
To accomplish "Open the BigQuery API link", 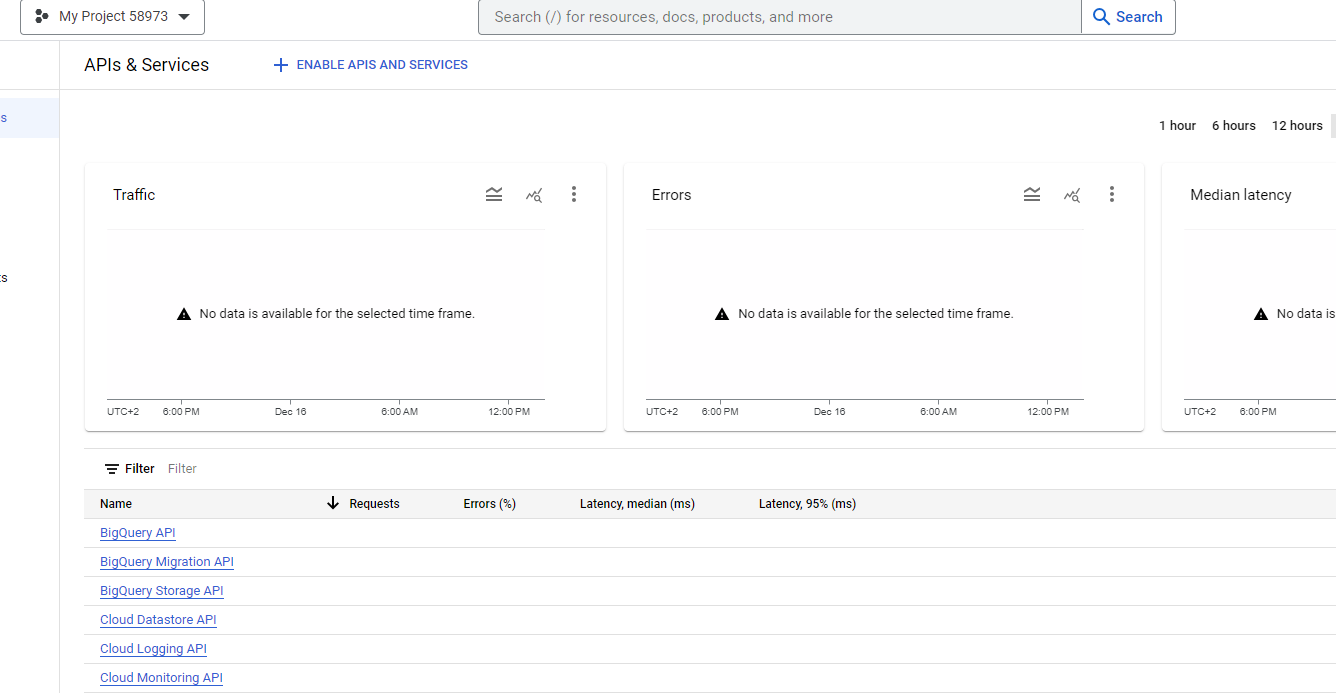I will (138, 533).
